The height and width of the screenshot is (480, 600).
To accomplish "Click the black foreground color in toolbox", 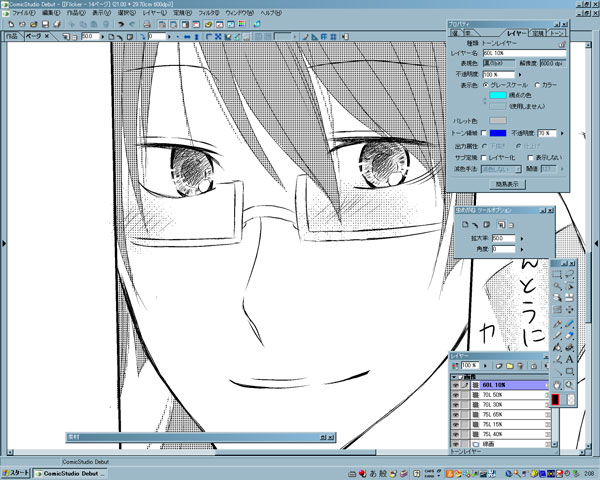I will [556, 400].
